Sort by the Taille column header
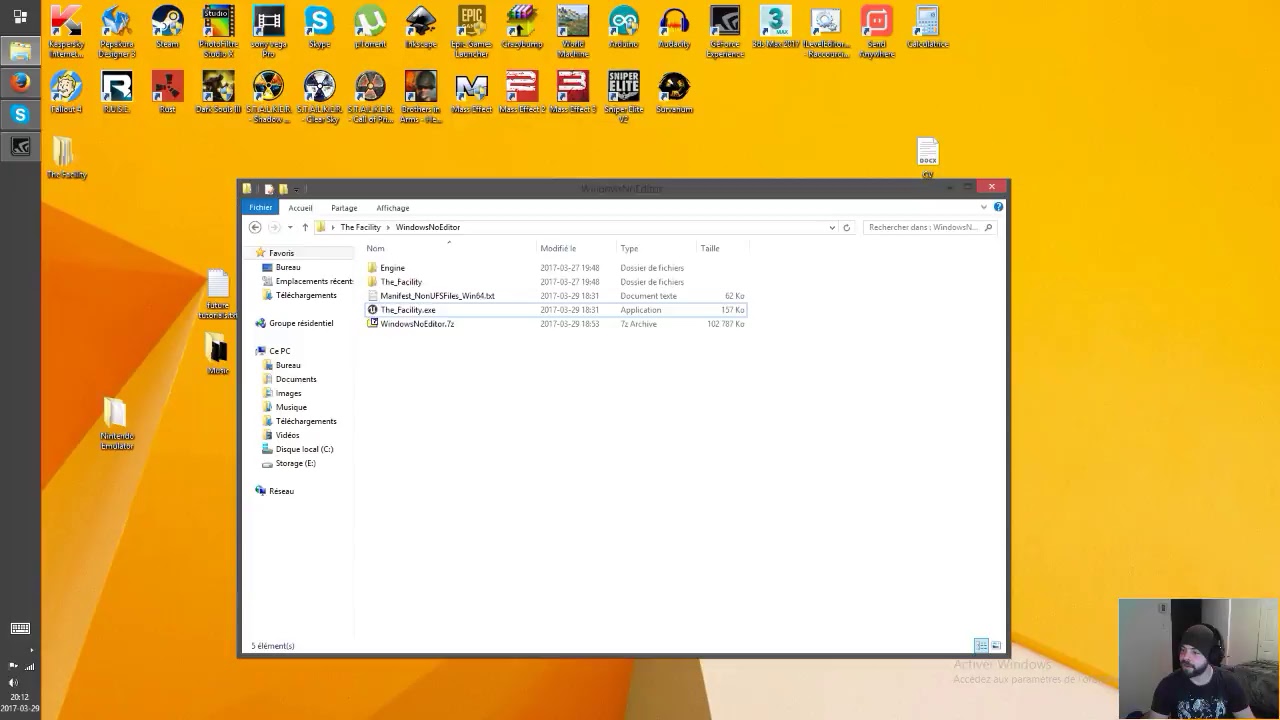Screen dimensions: 1280x720 pyautogui.click(x=710, y=248)
